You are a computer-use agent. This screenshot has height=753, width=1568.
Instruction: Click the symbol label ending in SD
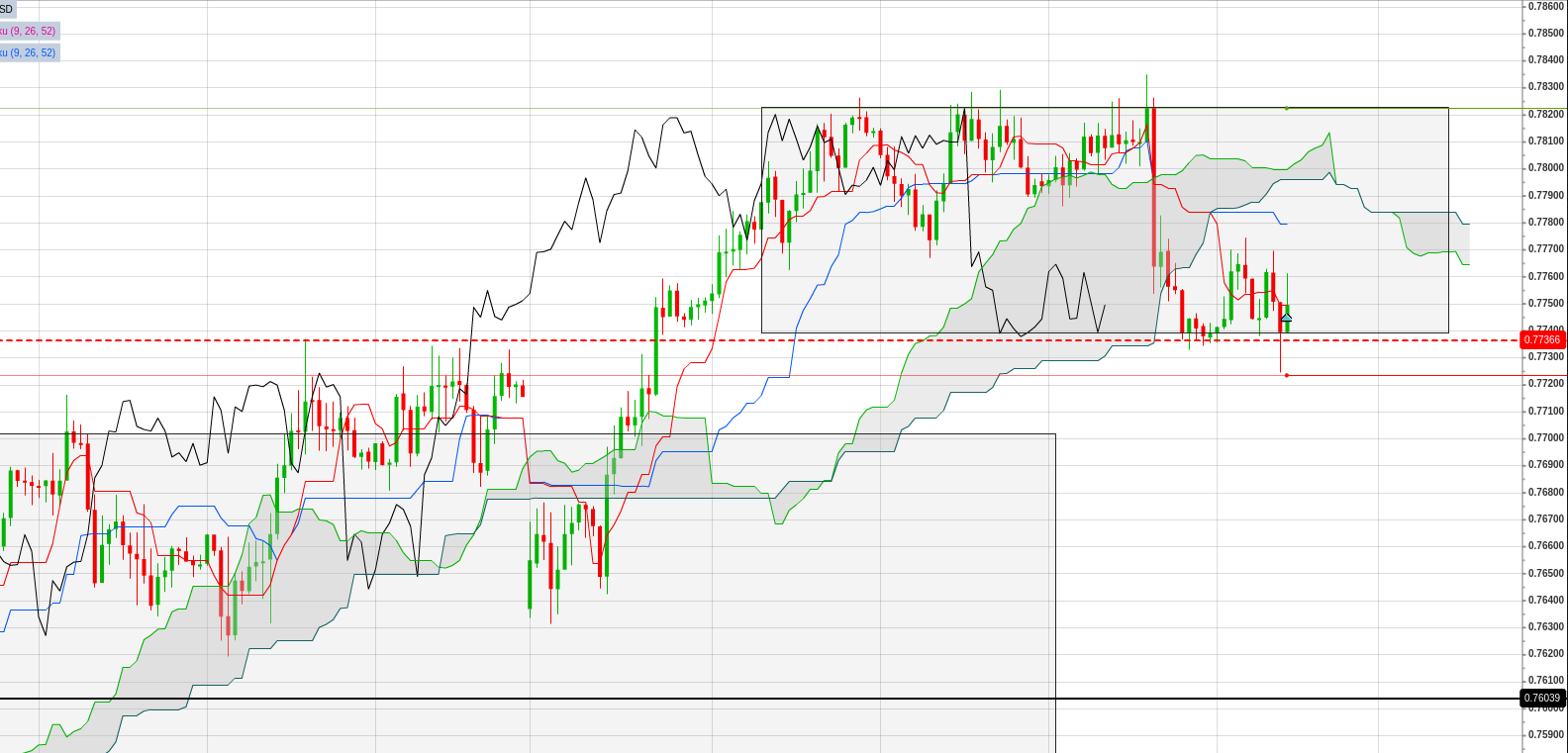pyautogui.click(x=8, y=9)
